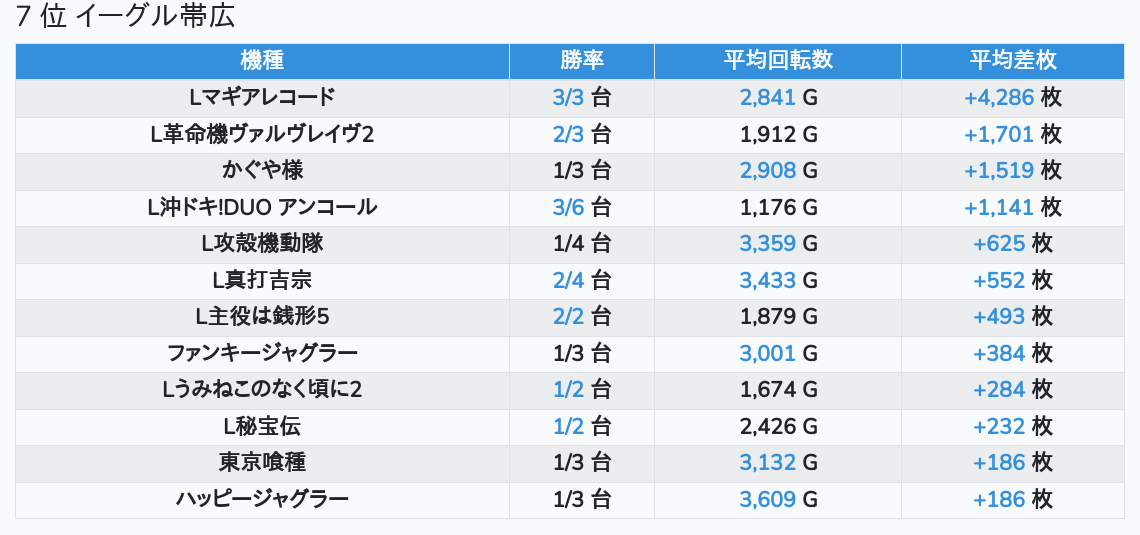Image resolution: width=1140 pixels, height=535 pixels.
Task: Click the Lマギアレコード machine name
Action: [x=262, y=98]
